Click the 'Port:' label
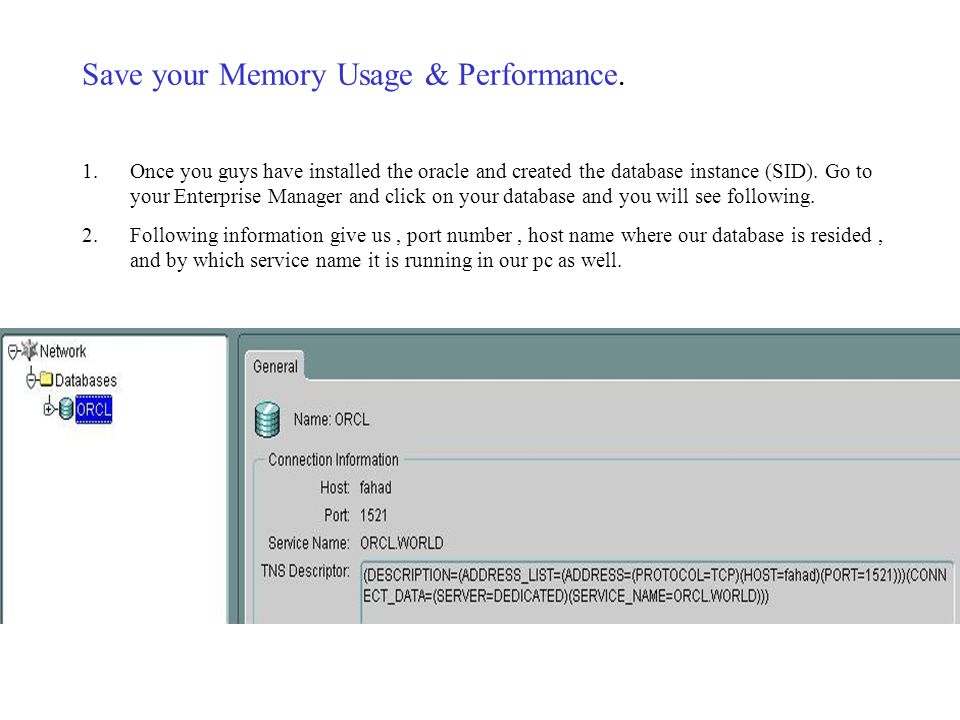The image size is (960, 720). coord(337,516)
